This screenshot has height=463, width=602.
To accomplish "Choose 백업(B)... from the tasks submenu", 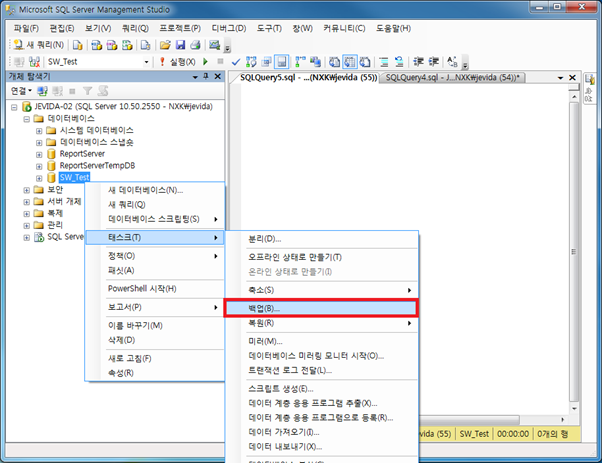I will 321,308.
